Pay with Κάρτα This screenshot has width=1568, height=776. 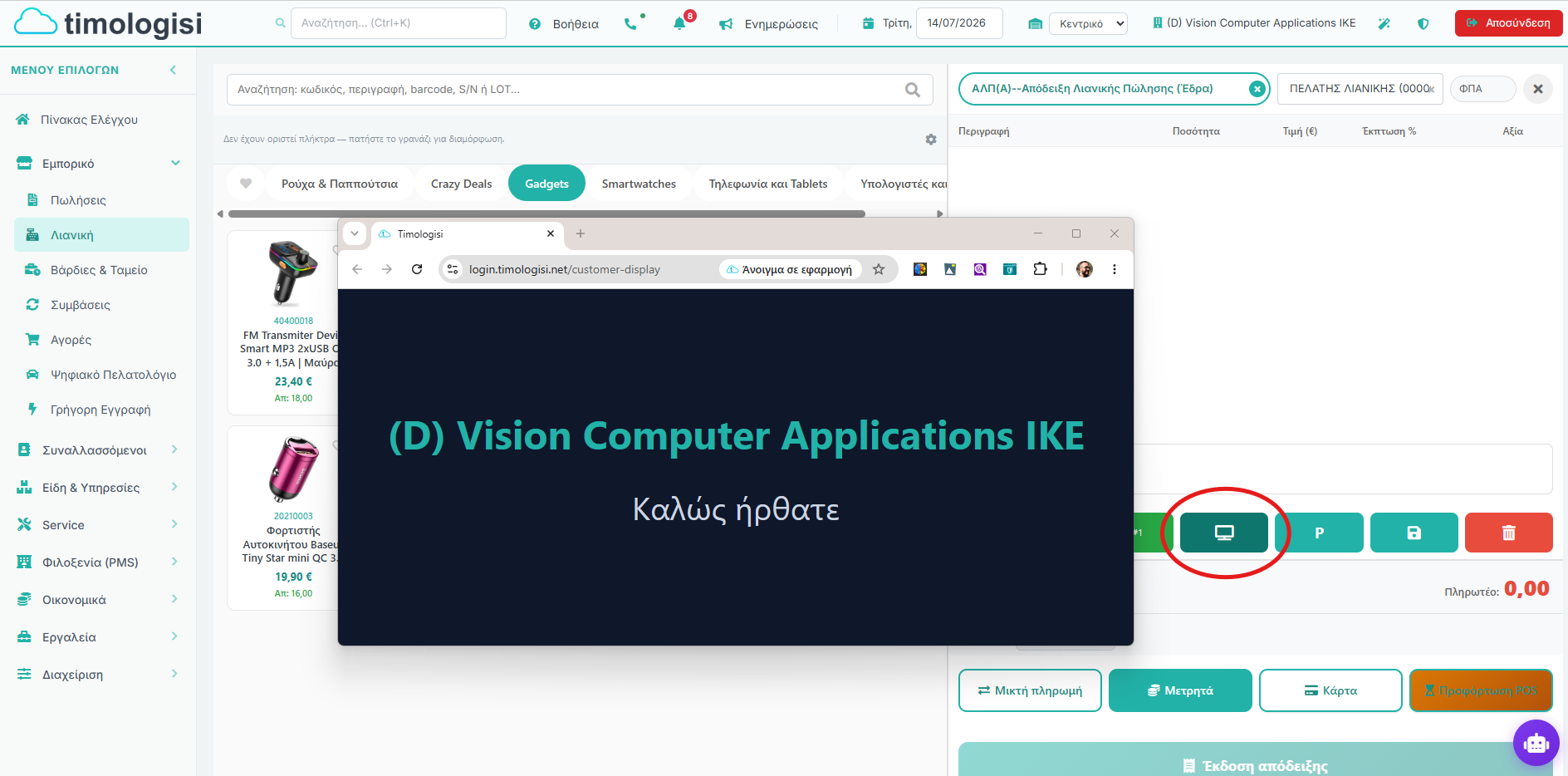pyautogui.click(x=1330, y=690)
